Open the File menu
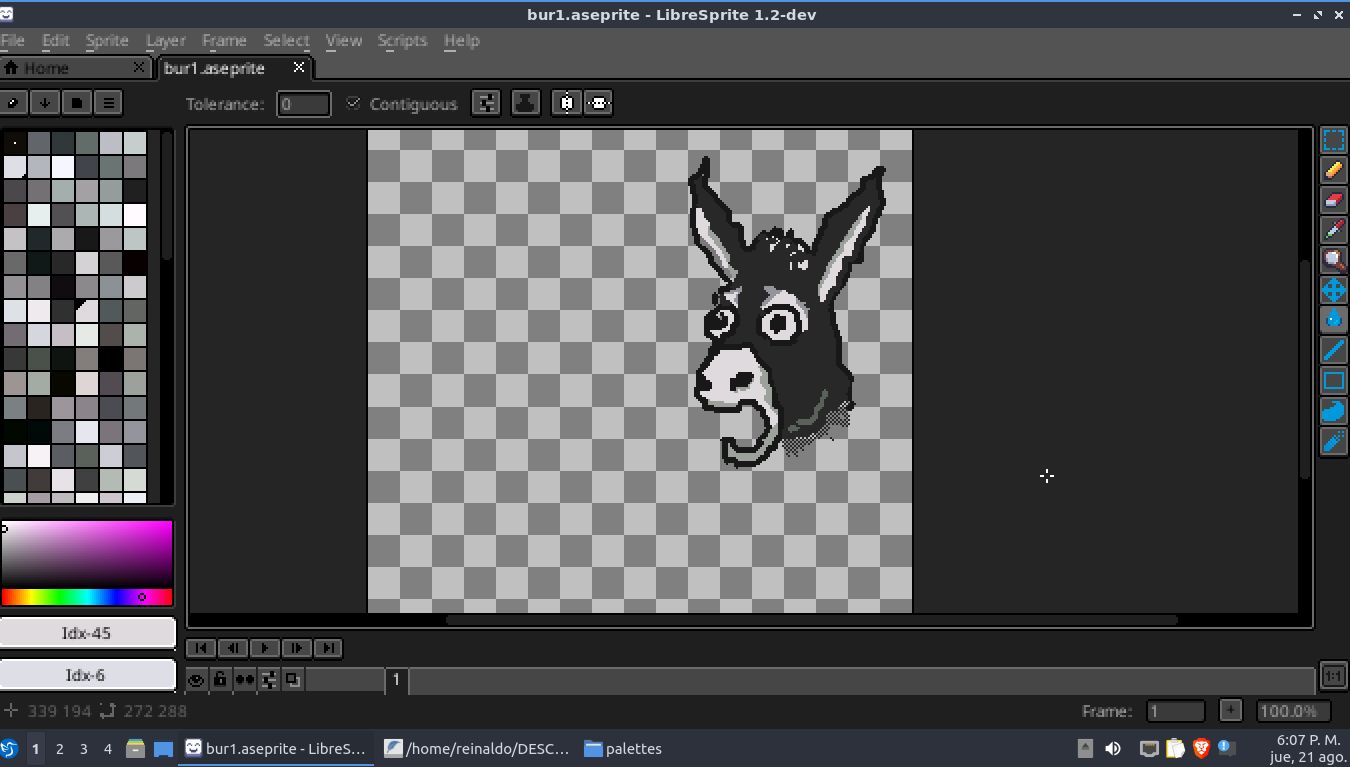The width and height of the screenshot is (1350, 767). (12, 40)
